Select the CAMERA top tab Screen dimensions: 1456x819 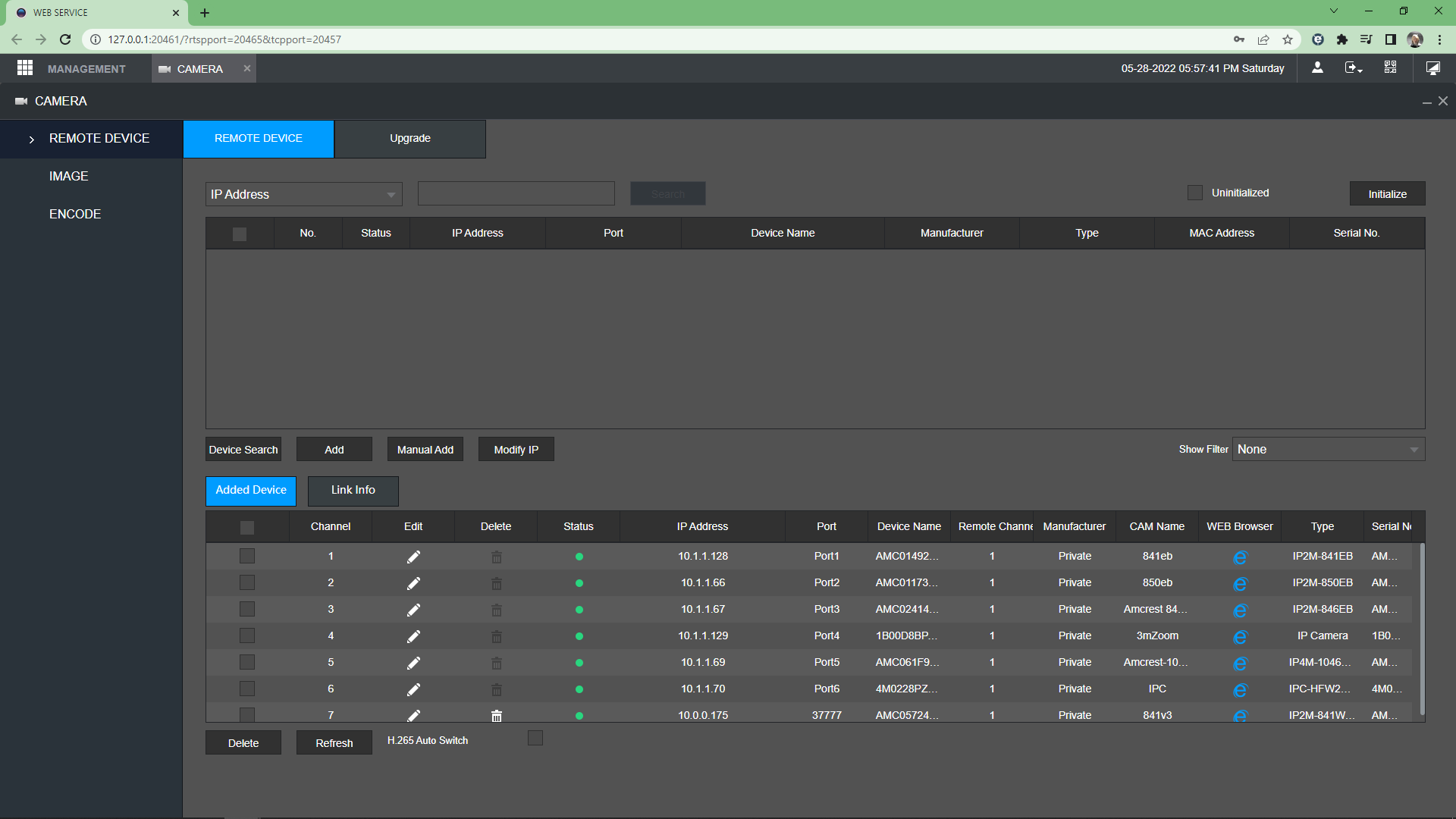coord(200,68)
